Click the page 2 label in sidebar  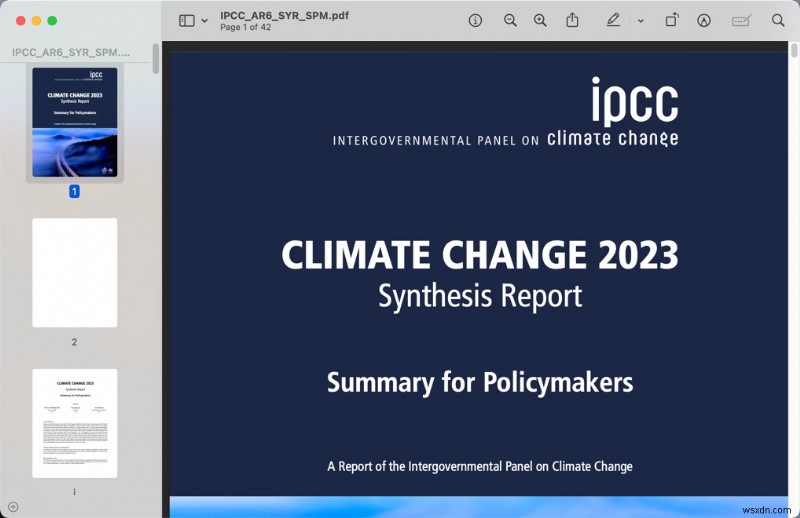point(74,342)
